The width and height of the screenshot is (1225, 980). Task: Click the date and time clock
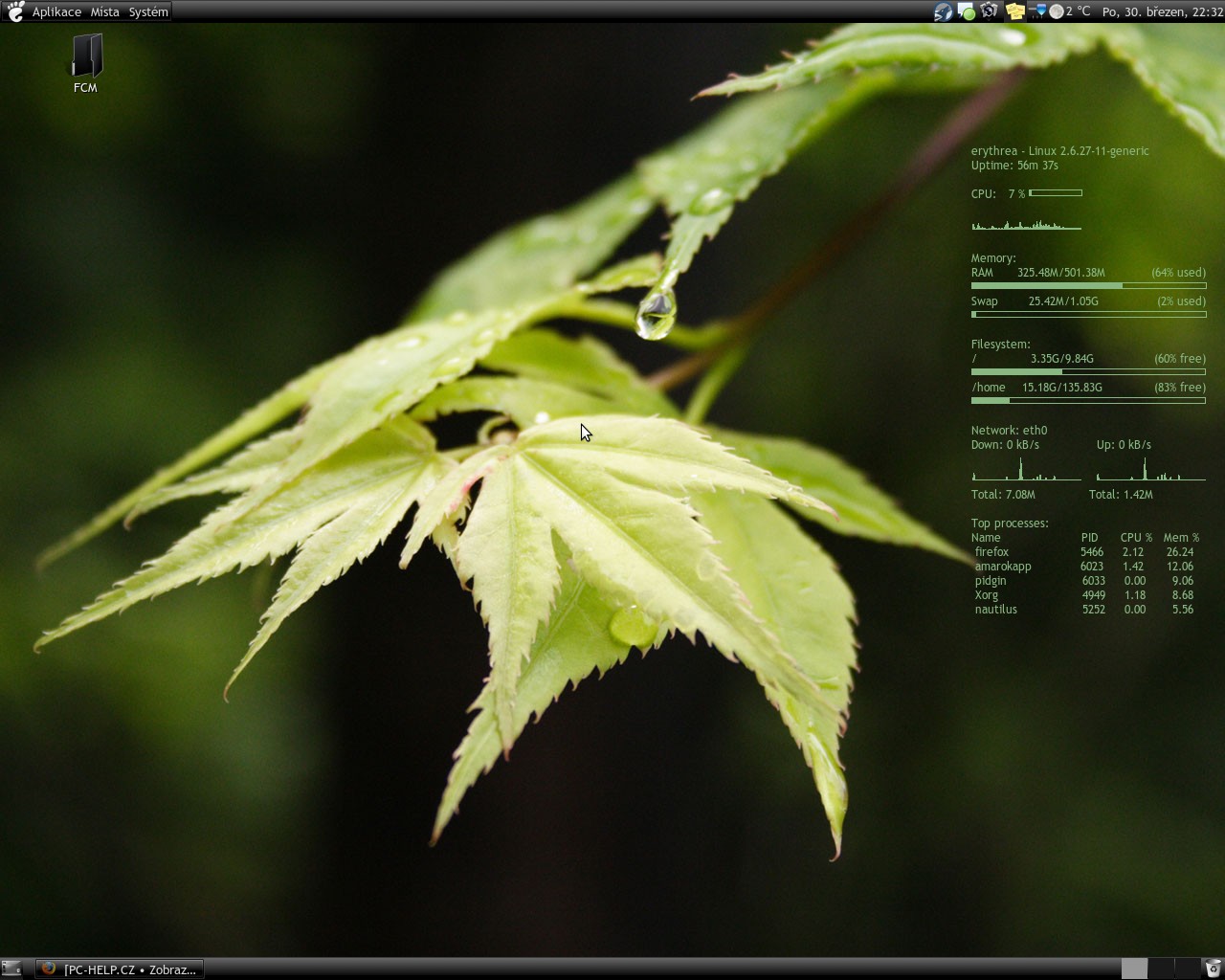coord(1162,11)
